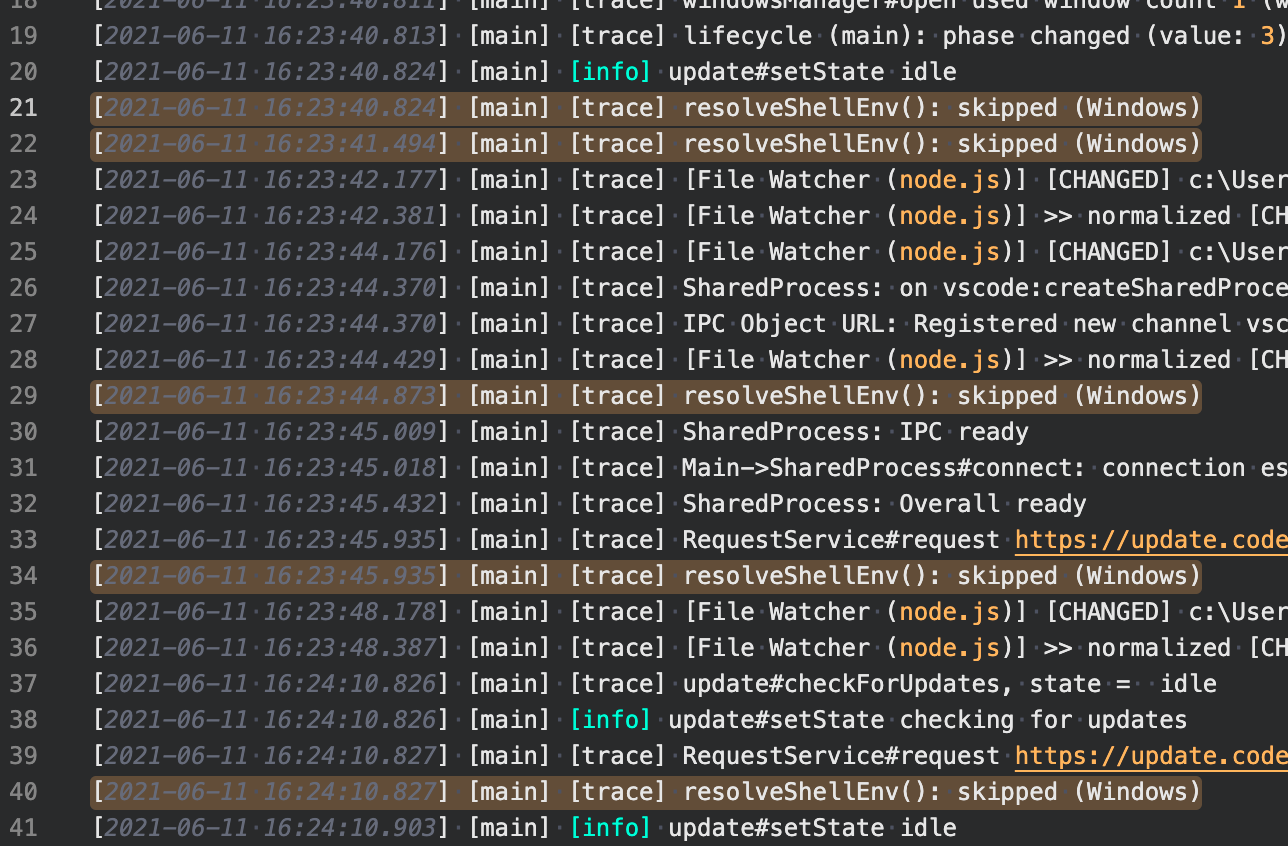This screenshot has height=846, width=1288.
Task: Open the update.code URL on line 33
Action: click(1150, 539)
